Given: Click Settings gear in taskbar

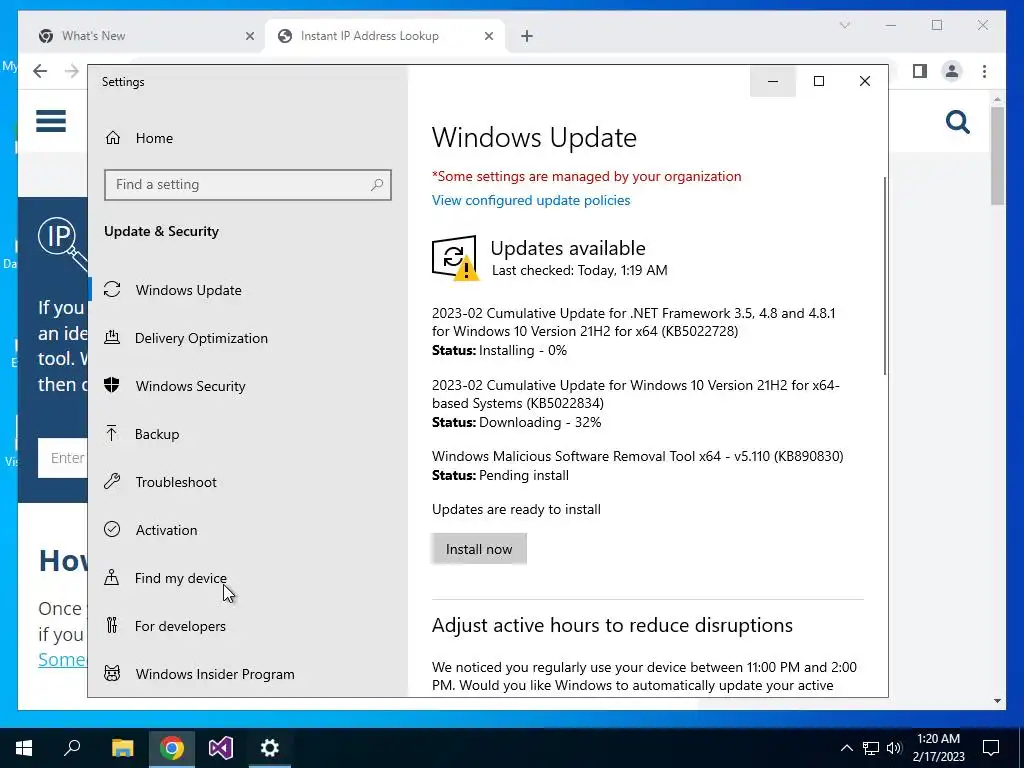Looking at the screenshot, I should tap(269, 748).
